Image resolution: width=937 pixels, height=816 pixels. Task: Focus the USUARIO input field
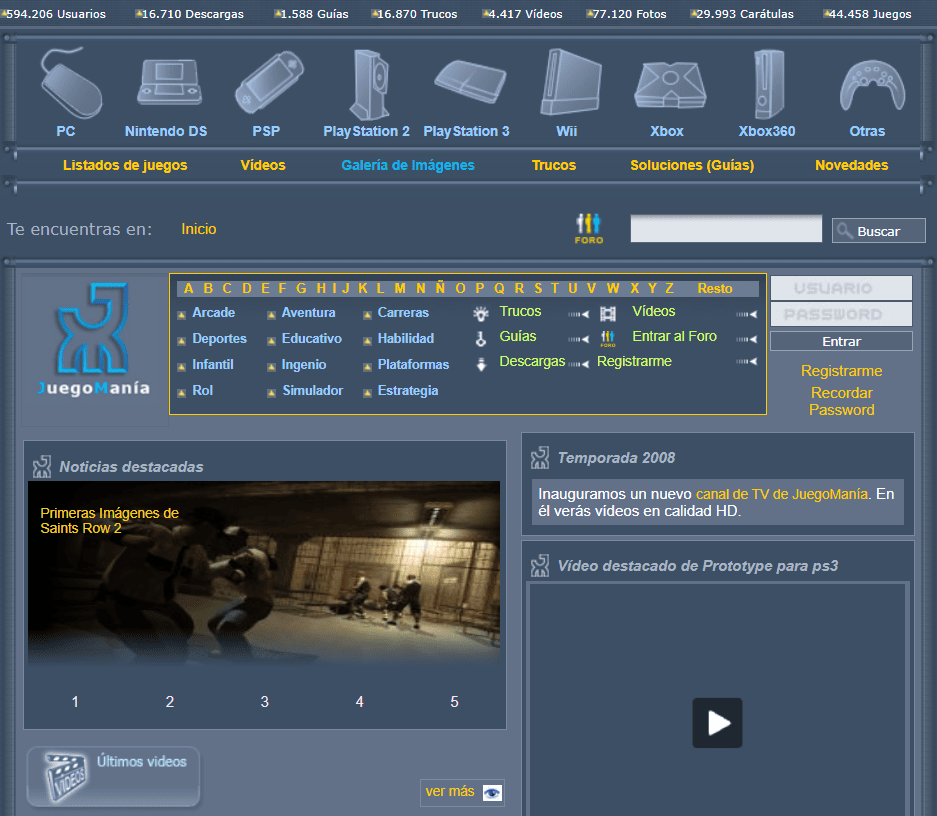coord(840,288)
